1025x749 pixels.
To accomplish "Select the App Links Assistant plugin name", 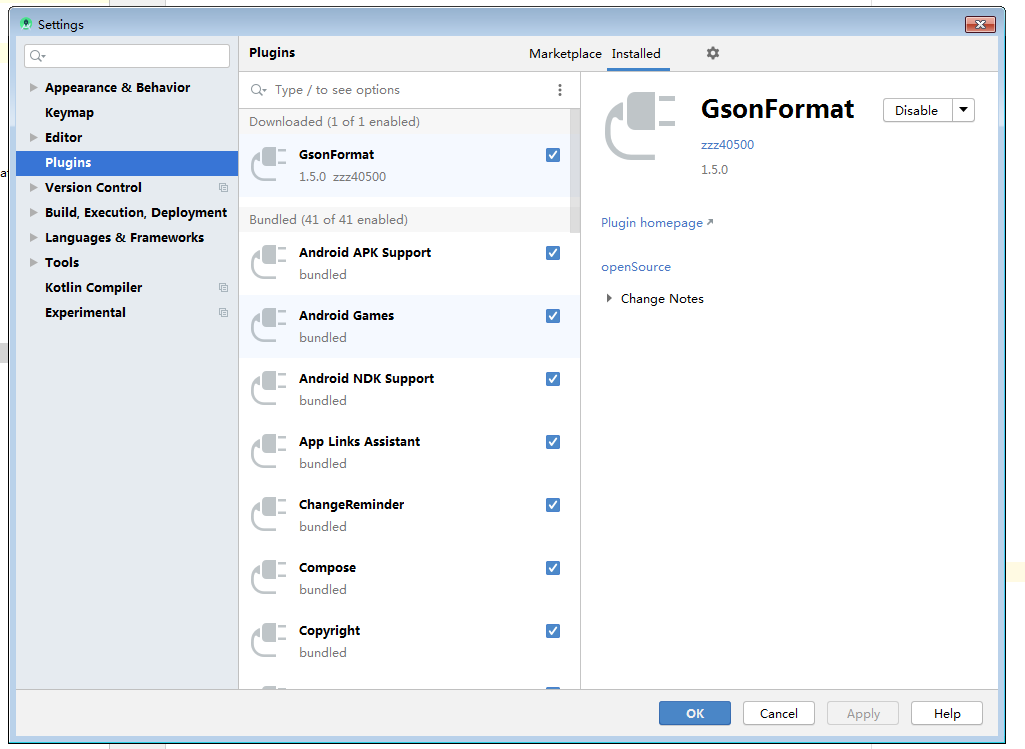I will (x=359, y=442).
